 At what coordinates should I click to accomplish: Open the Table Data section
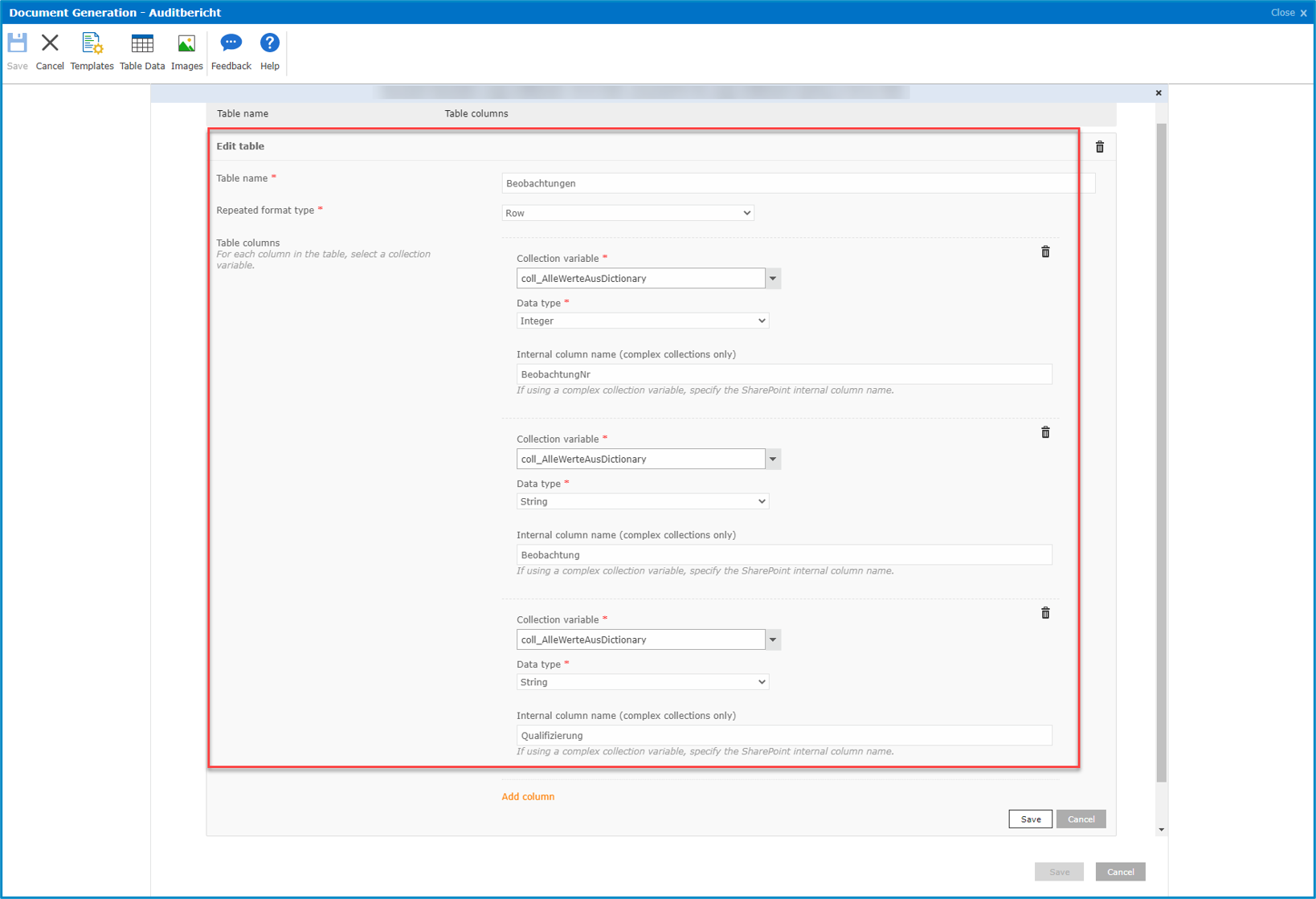coord(141,48)
